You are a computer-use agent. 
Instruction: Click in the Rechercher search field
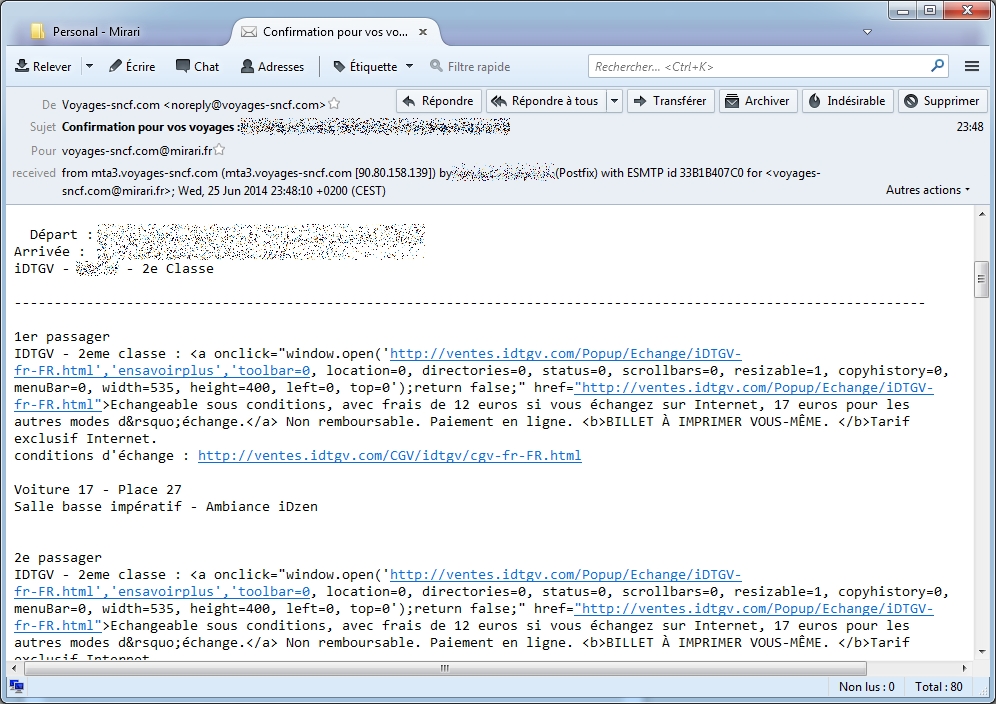(x=760, y=67)
